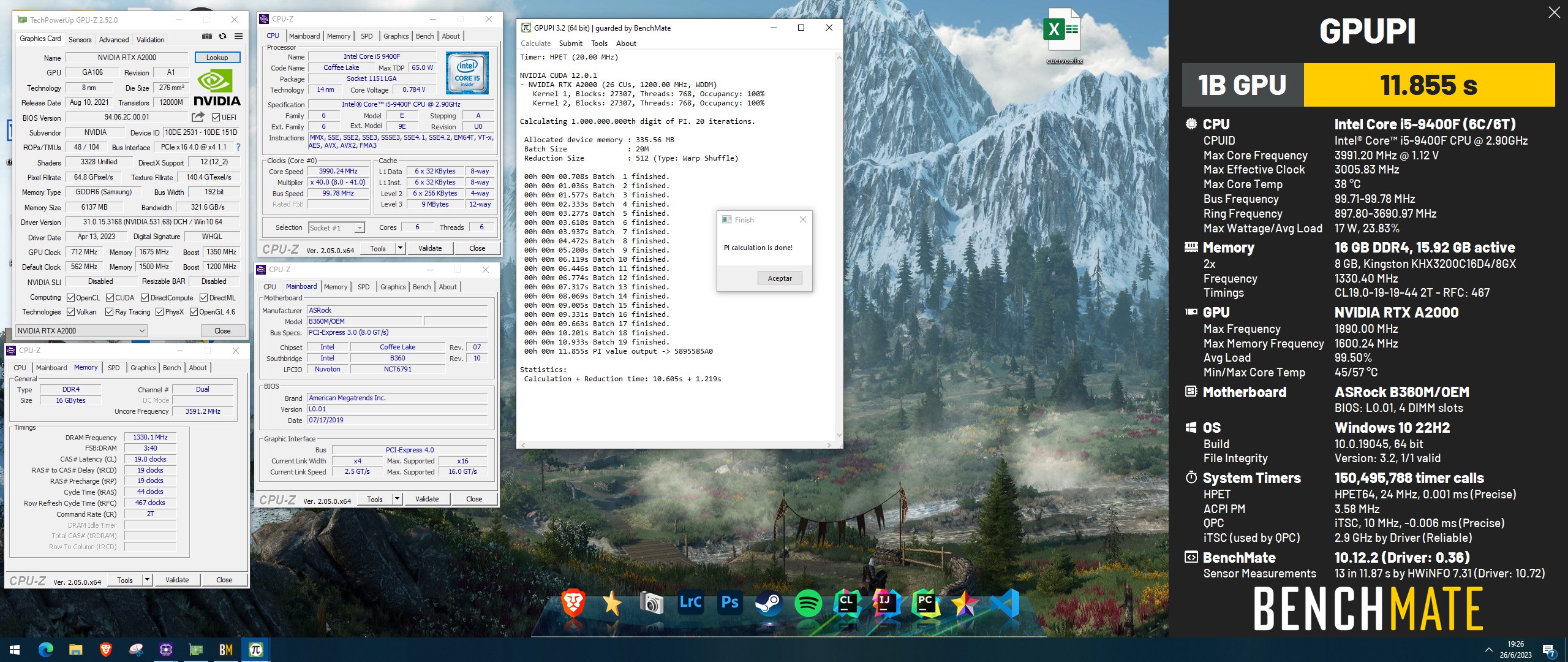Open Photoshop from the dock
Image resolution: width=1568 pixels, height=662 pixels.
tap(729, 603)
